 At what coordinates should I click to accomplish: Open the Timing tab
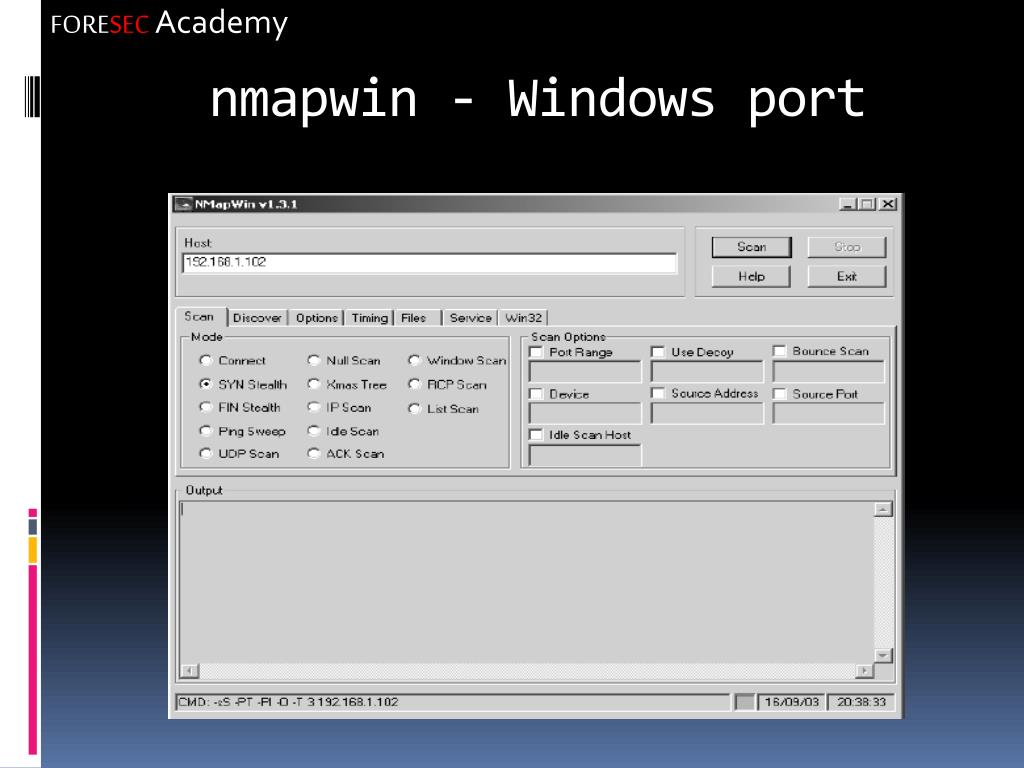[x=369, y=318]
